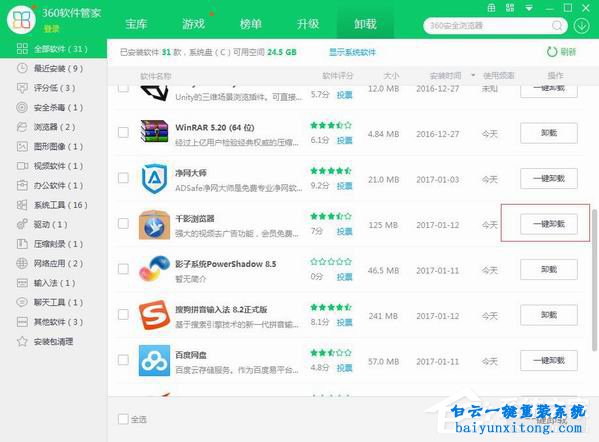This screenshot has height=442, width=599.
Task: Select 驱动 (1) category icon
Action: (x=22, y=224)
